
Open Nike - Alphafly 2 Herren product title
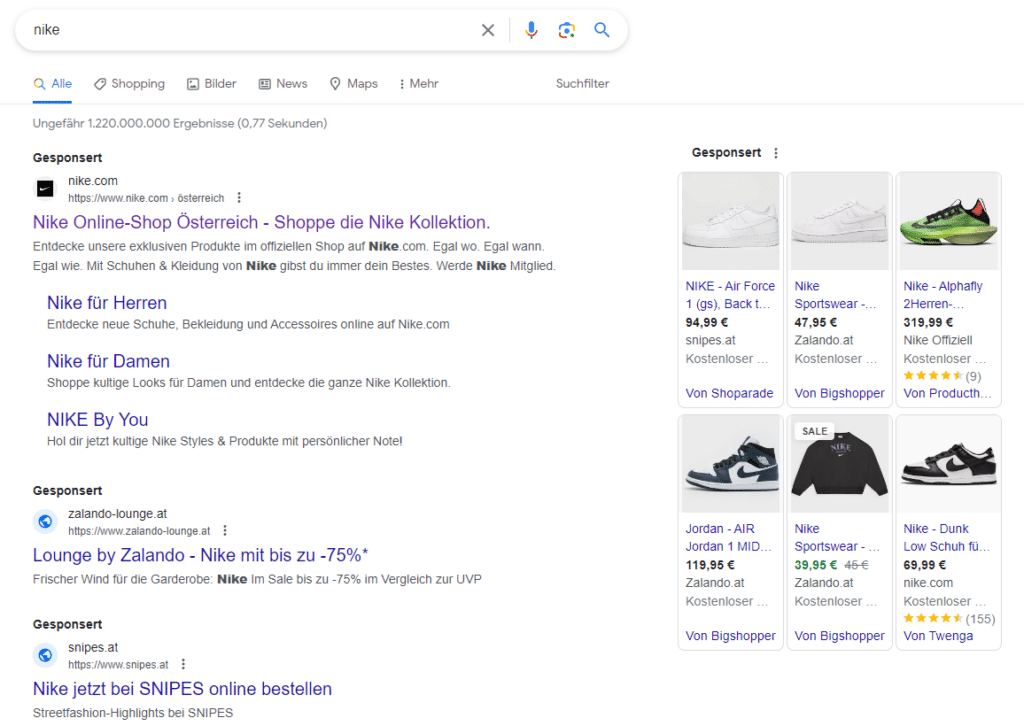click(943, 295)
